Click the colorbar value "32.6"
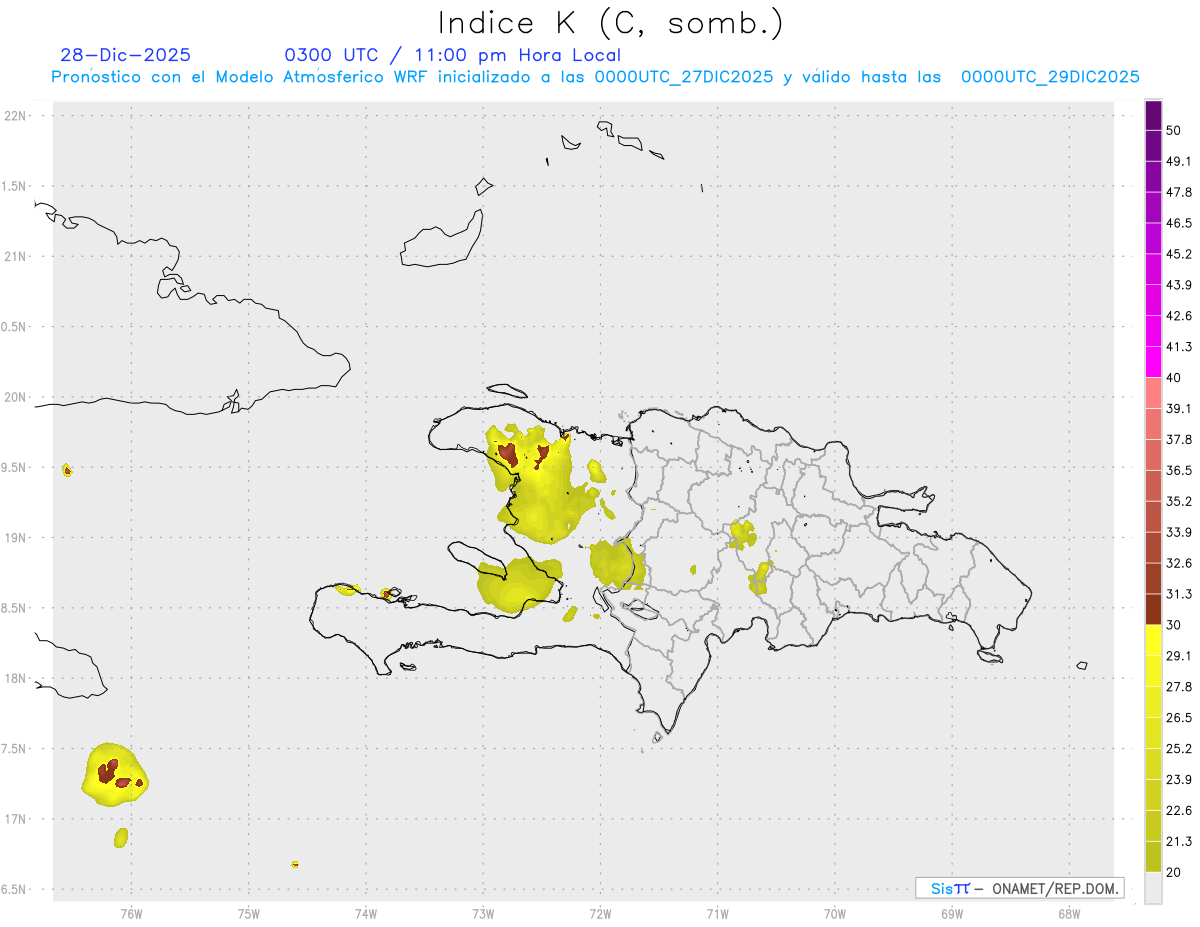This screenshot has width=1200, height=927. tap(1179, 563)
